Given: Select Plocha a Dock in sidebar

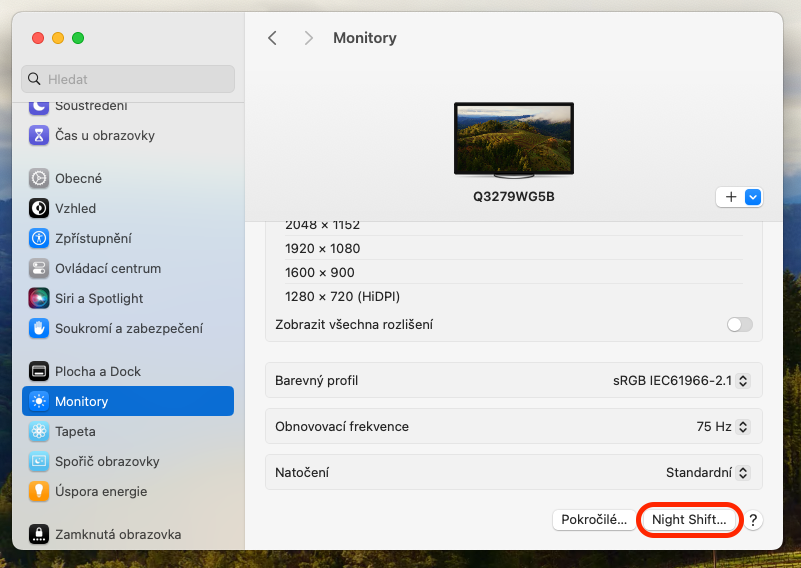Looking at the screenshot, I should [98, 371].
